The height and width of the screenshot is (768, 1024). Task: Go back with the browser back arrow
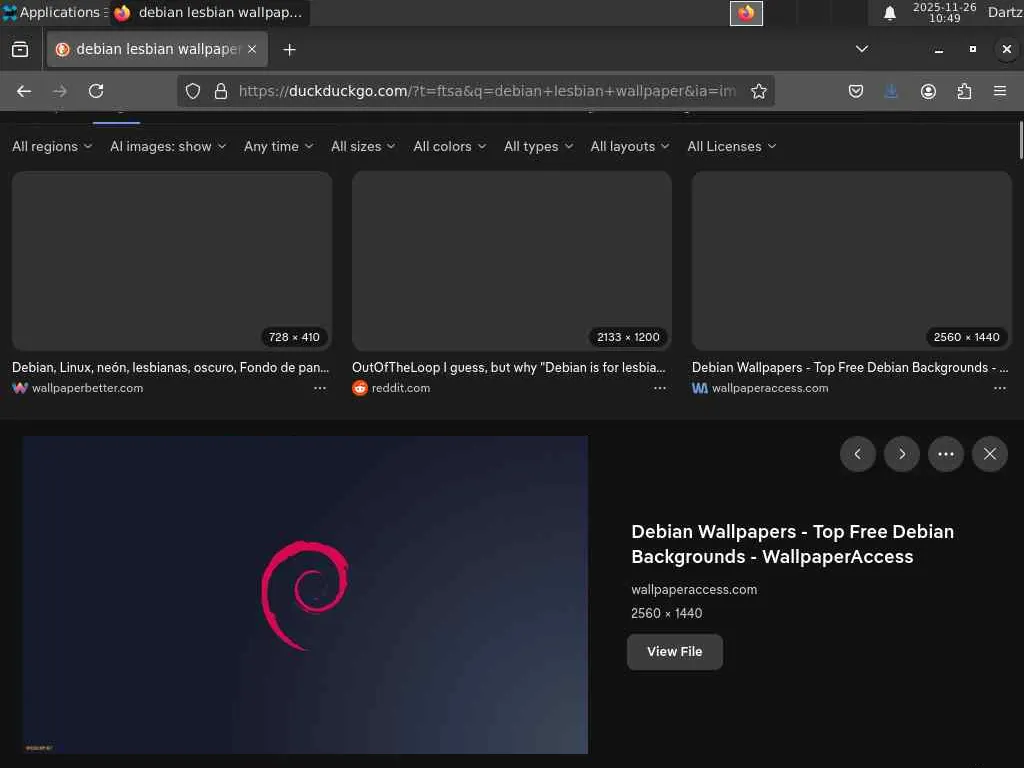[24, 91]
